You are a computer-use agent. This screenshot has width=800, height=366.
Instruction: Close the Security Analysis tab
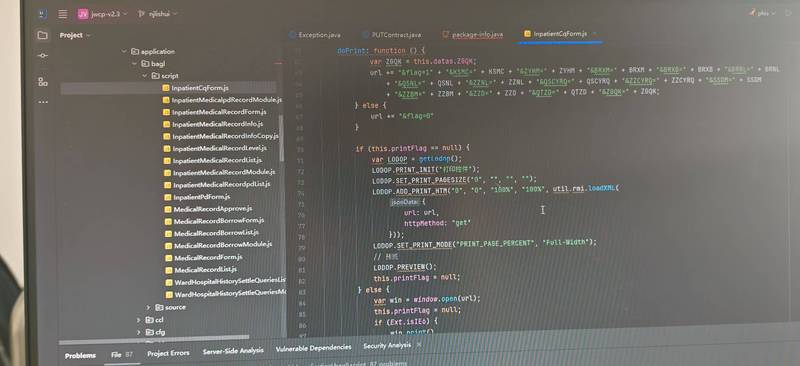[419, 346]
